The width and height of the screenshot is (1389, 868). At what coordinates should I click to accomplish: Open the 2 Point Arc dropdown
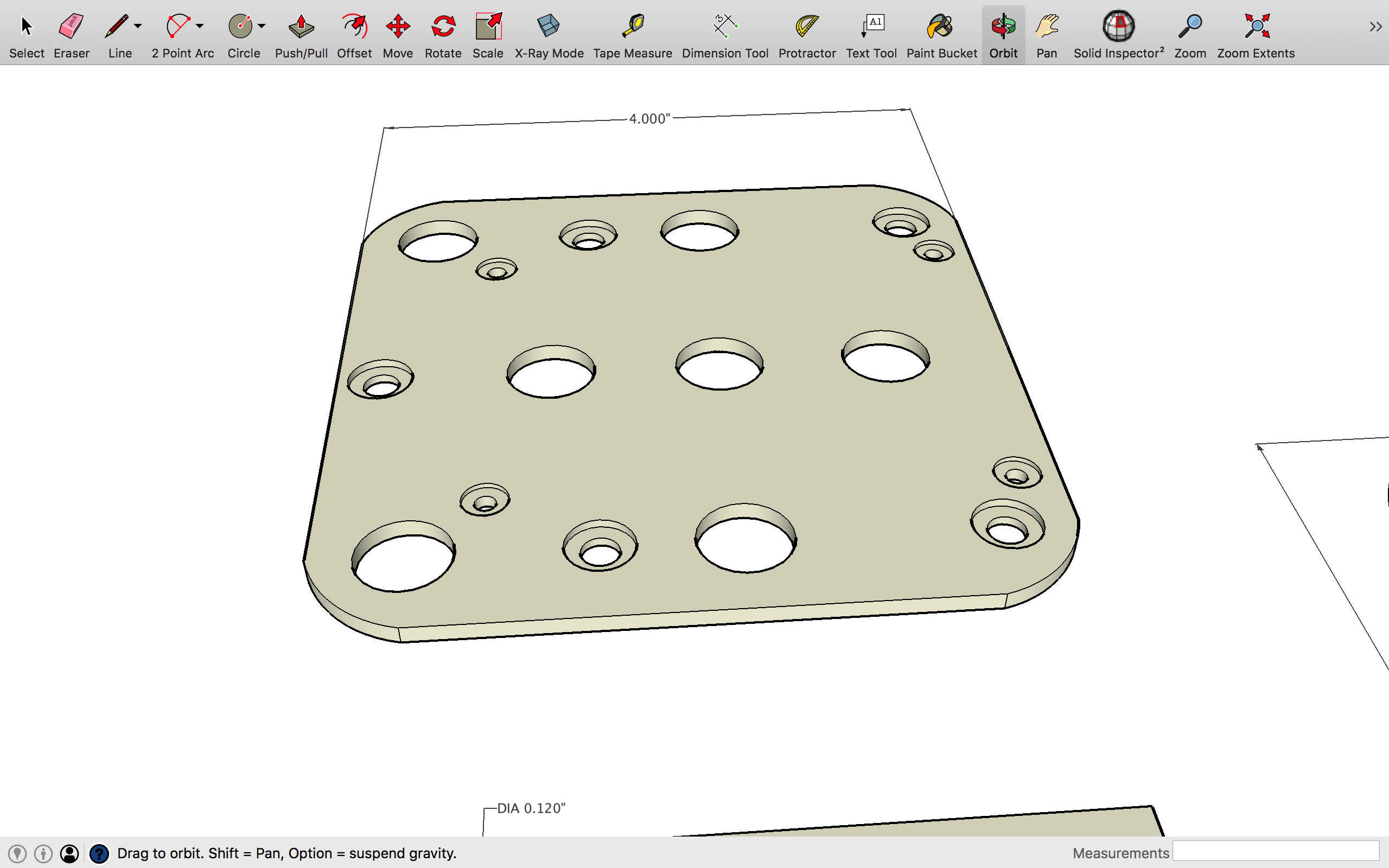(199, 26)
